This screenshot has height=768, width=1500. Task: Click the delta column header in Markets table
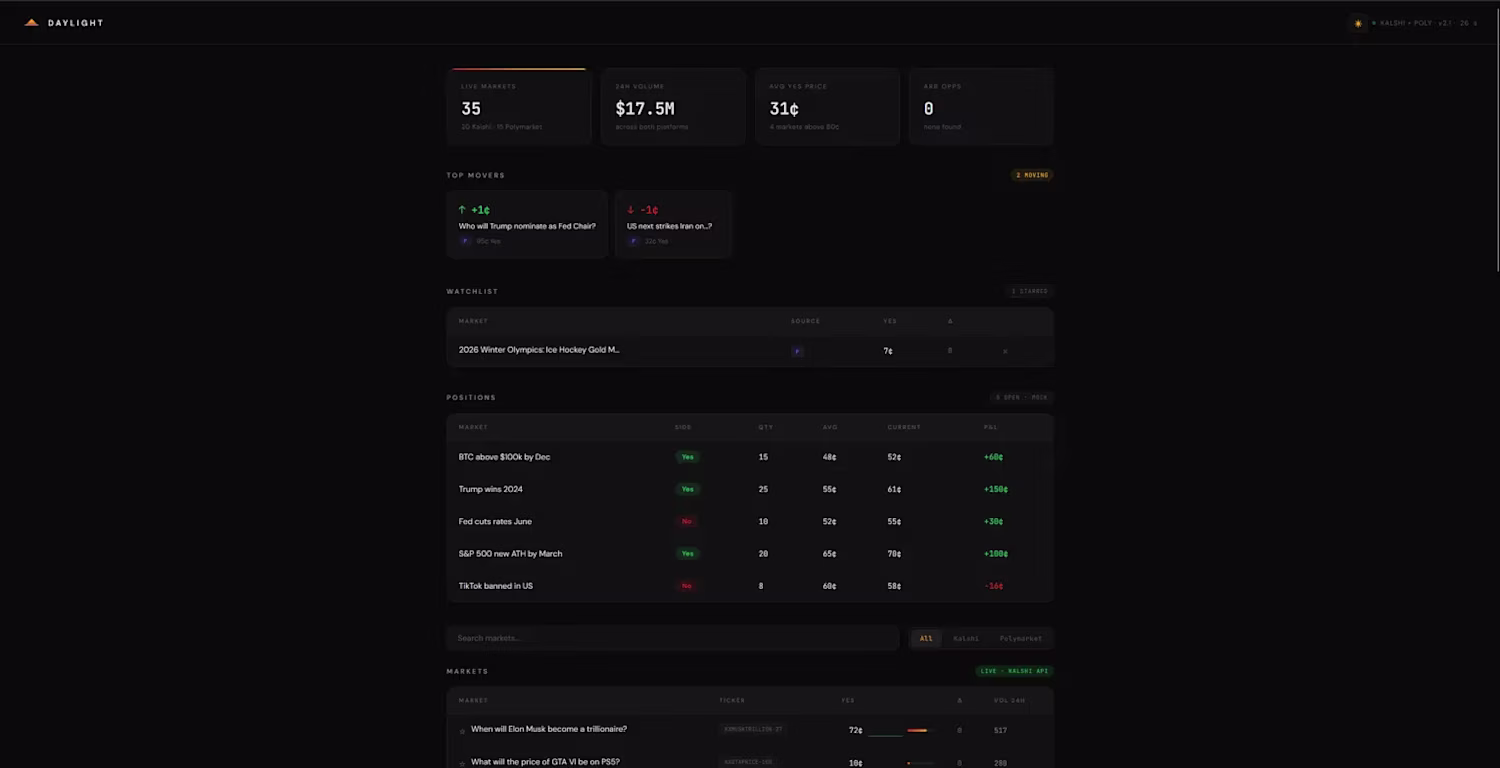959,700
